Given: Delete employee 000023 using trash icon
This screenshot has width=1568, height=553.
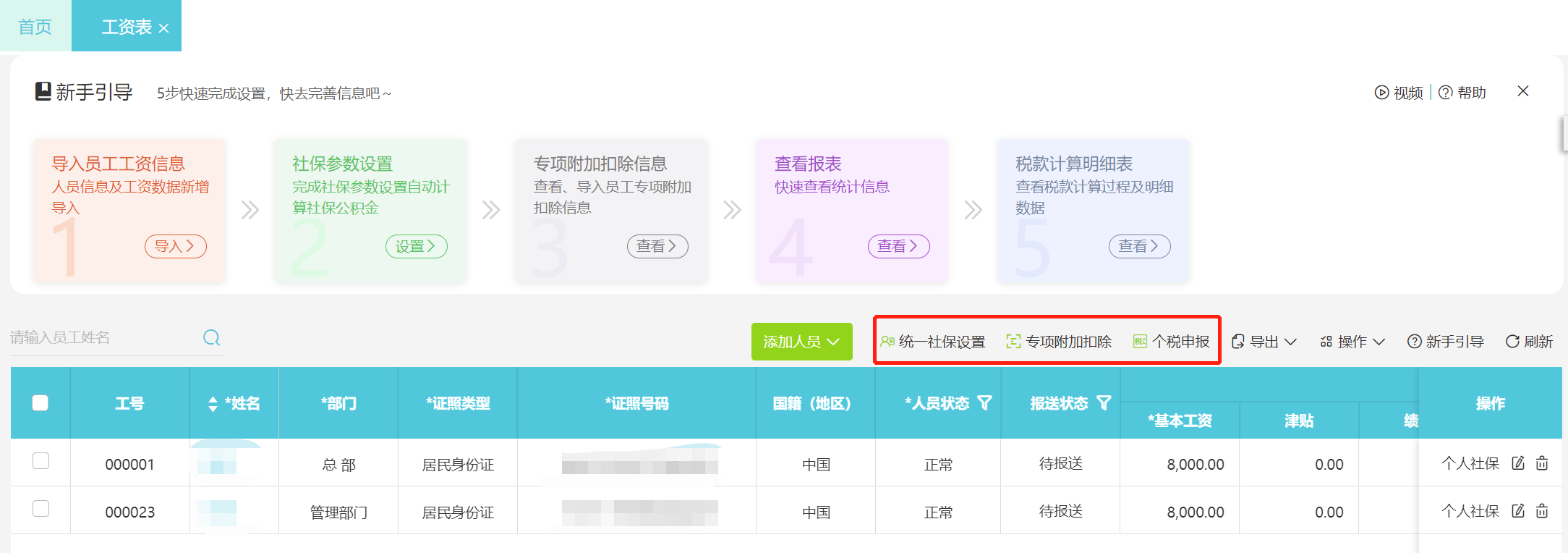Looking at the screenshot, I should tap(1542, 511).
